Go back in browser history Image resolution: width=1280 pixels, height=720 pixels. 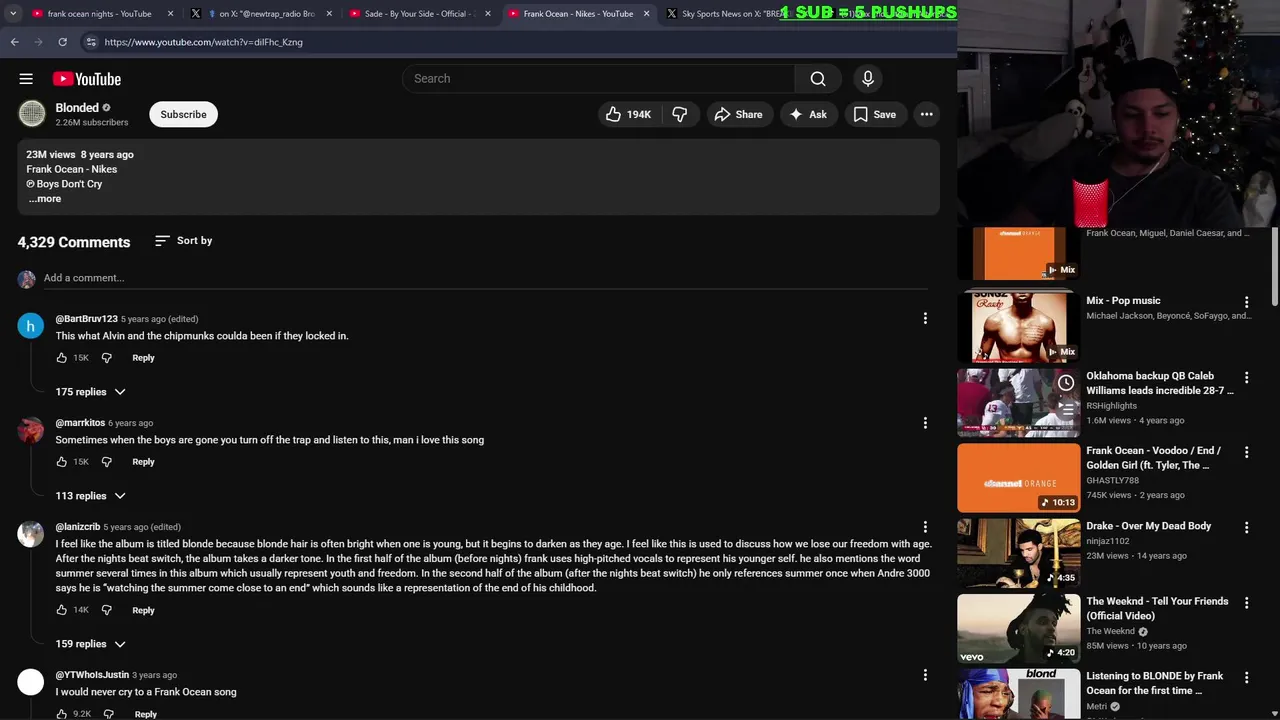pos(14,42)
